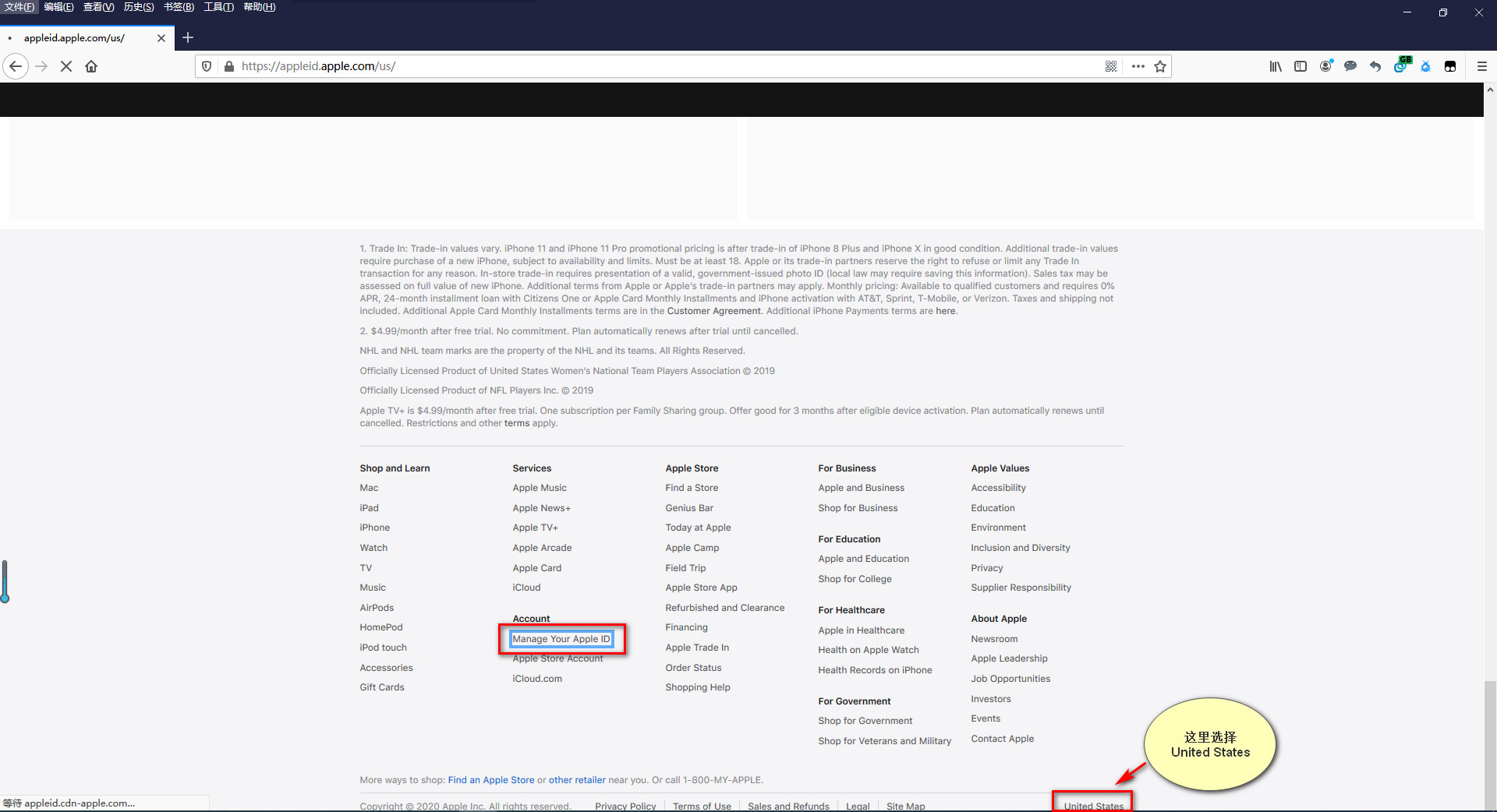
Task: Click the vertical scrollbar thumb
Action: click(x=1490, y=746)
